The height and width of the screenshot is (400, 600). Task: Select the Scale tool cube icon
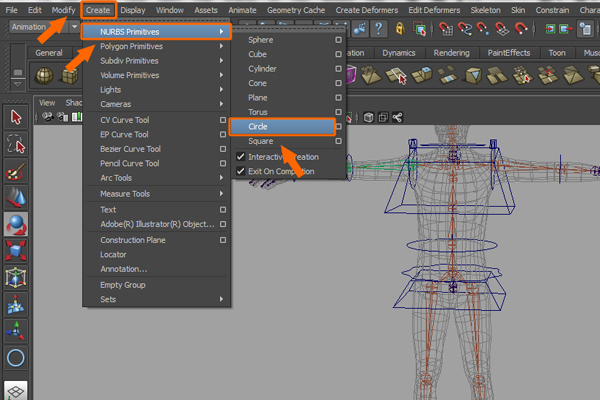point(16,251)
